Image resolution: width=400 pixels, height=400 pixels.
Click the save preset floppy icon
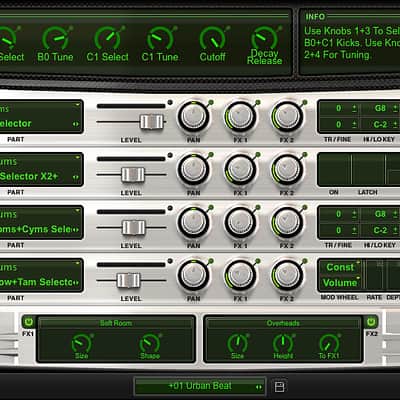(280, 387)
